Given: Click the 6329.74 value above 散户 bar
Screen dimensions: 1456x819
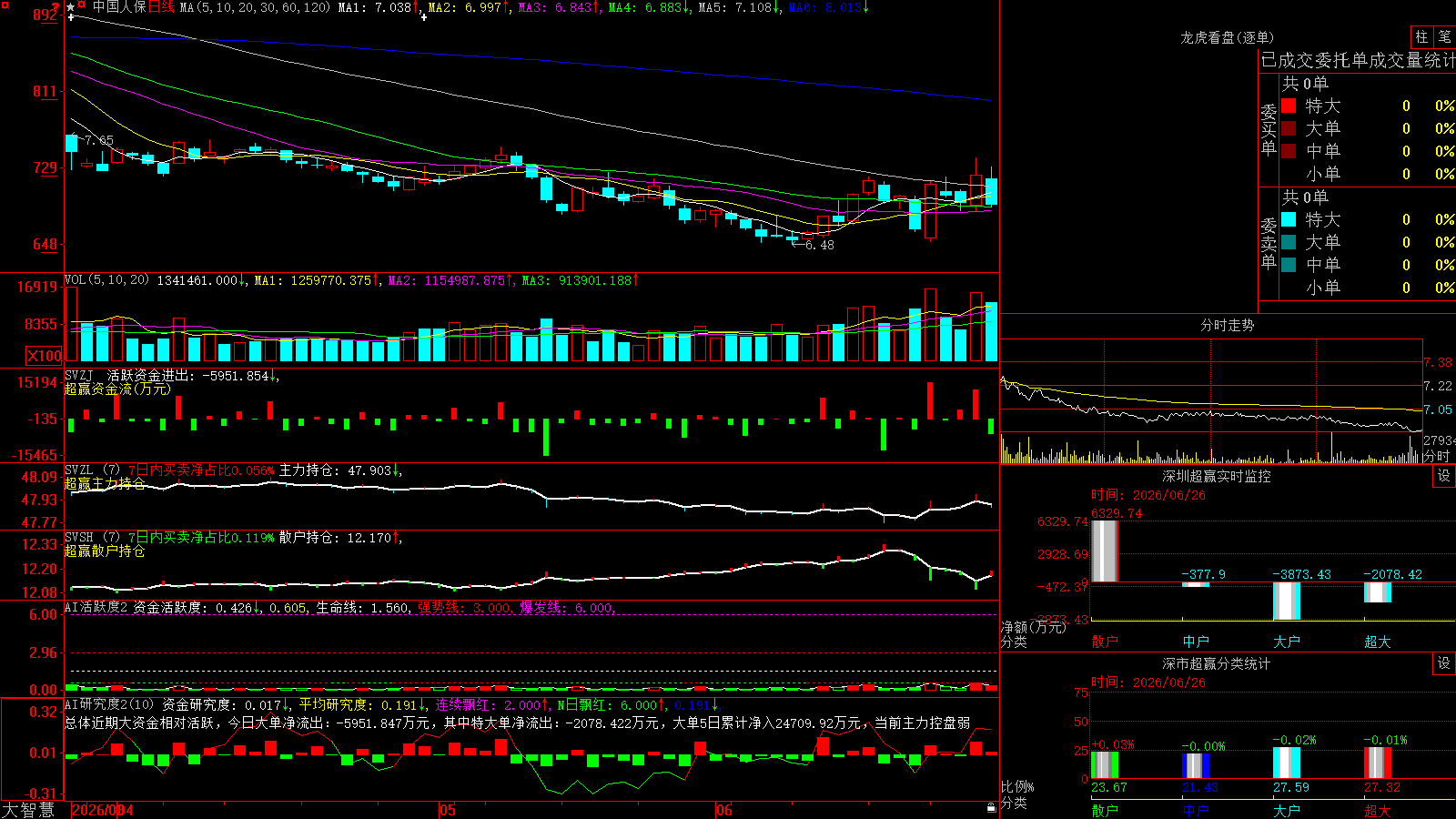Looking at the screenshot, I should pos(1117,513).
